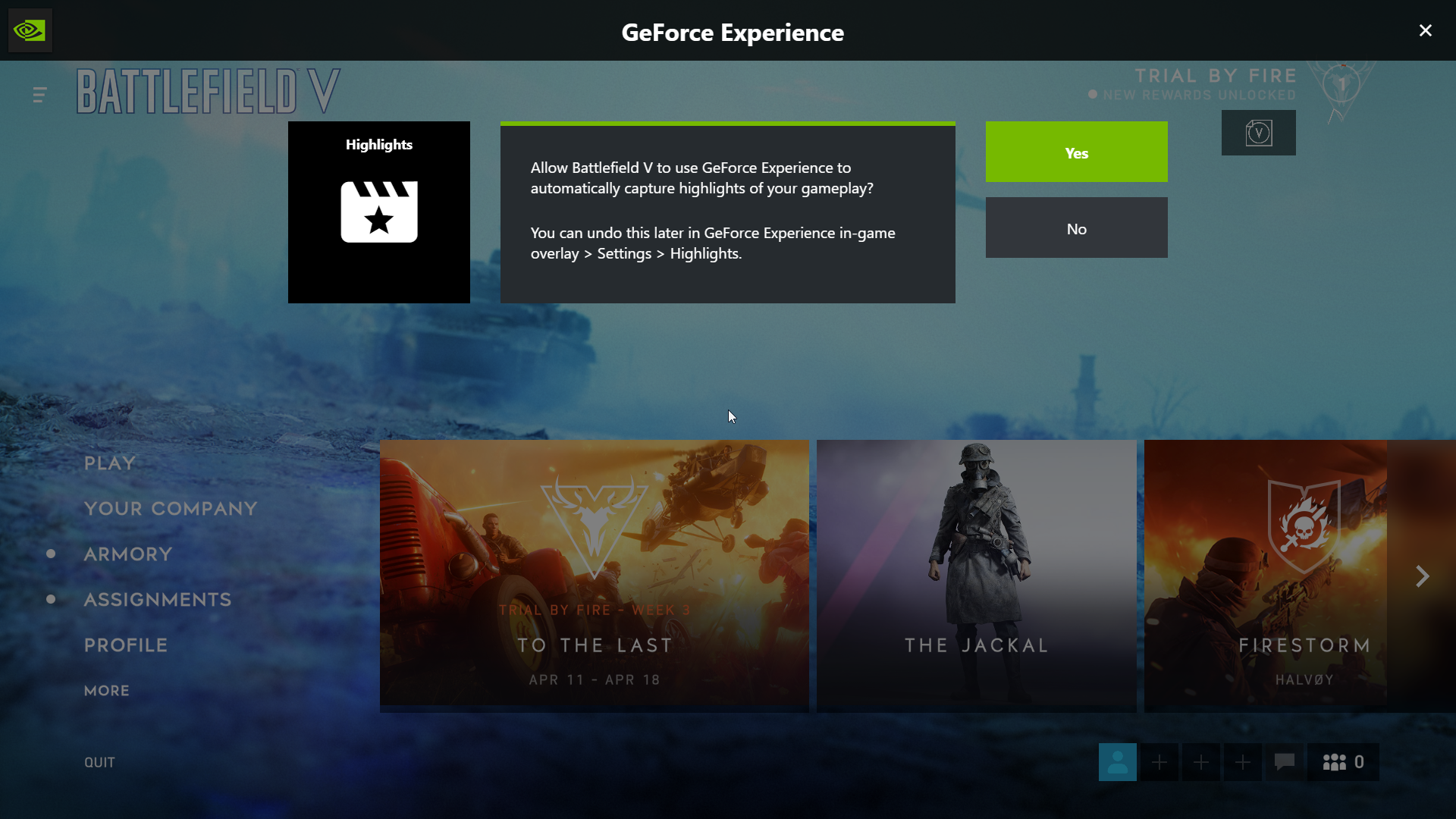Click the Chat/Messages icon in bottom bar

pos(1284,762)
